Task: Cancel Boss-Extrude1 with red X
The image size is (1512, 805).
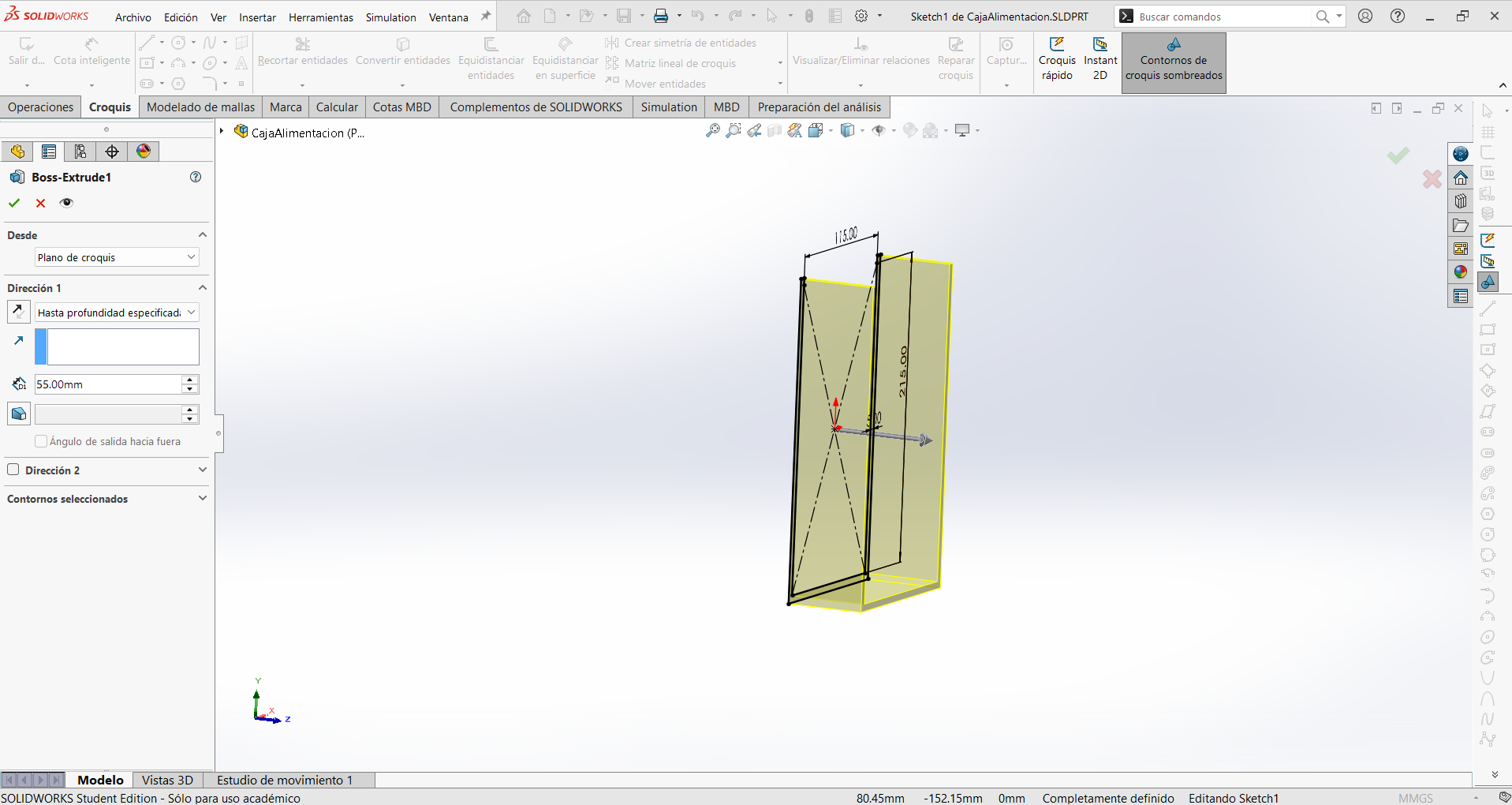Action: pos(40,203)
